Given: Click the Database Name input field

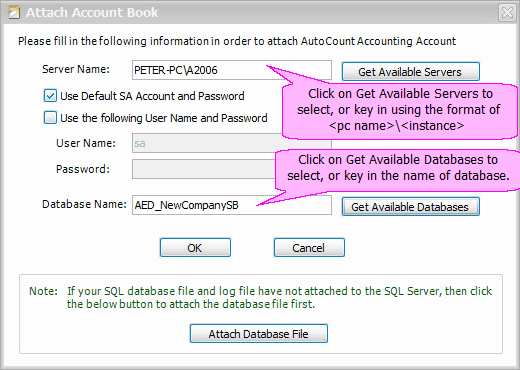Looking at the screenshot, I should 232,205.
